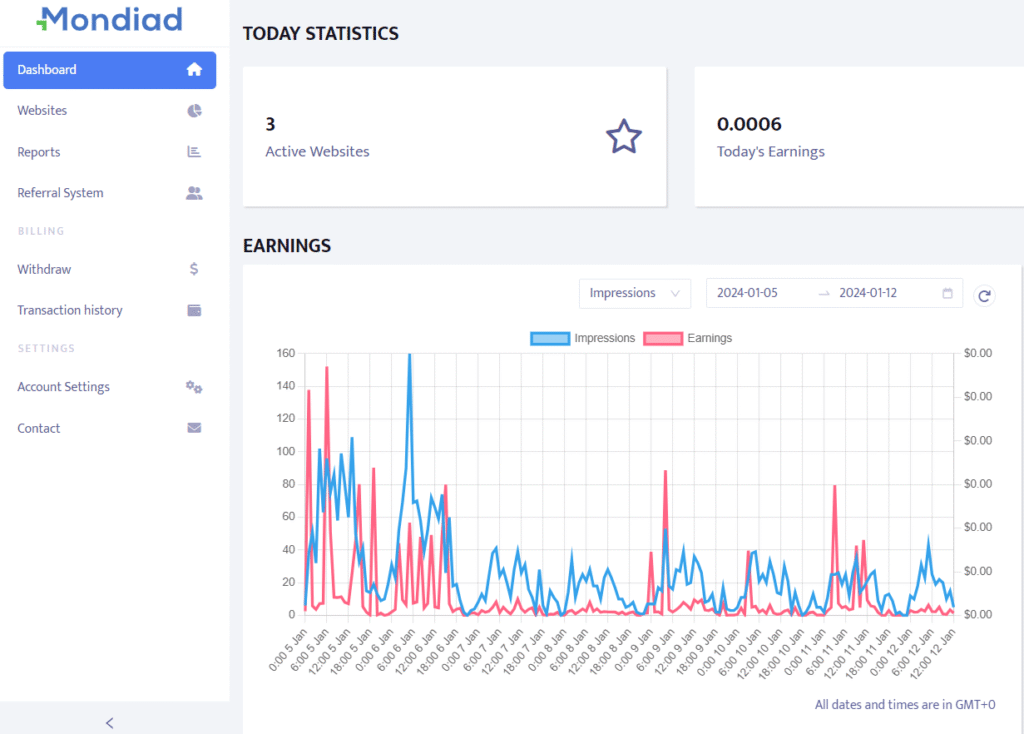Toggle Earnings series in chart legend
The width and height of the screenshot is (1024, 734).
pos(688,338)
